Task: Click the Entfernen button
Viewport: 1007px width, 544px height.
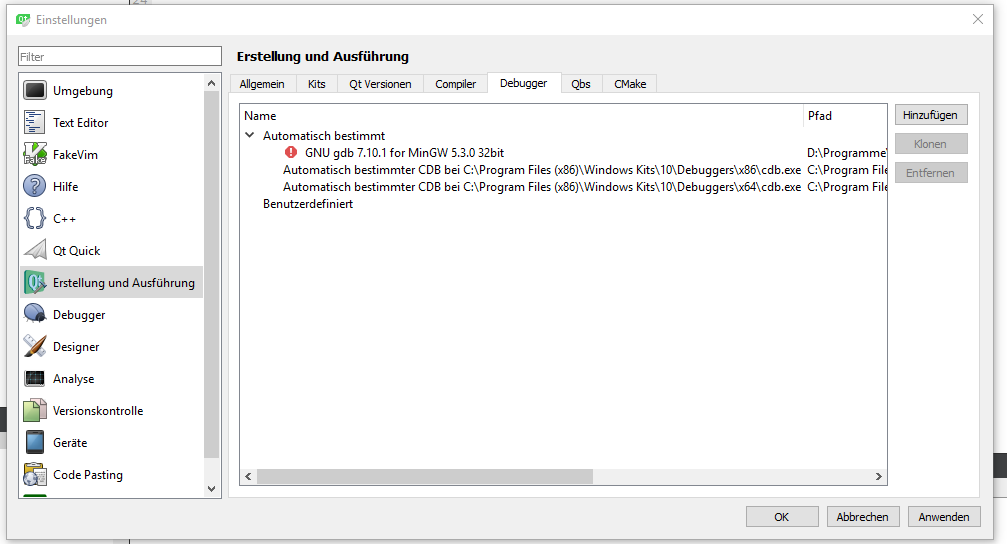Action: tap(931, 173)
